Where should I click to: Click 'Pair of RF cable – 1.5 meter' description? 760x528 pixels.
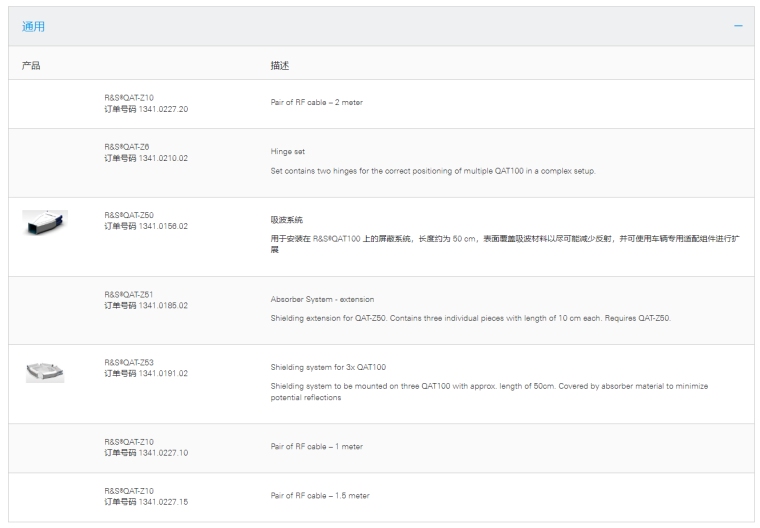pos(319,496)
